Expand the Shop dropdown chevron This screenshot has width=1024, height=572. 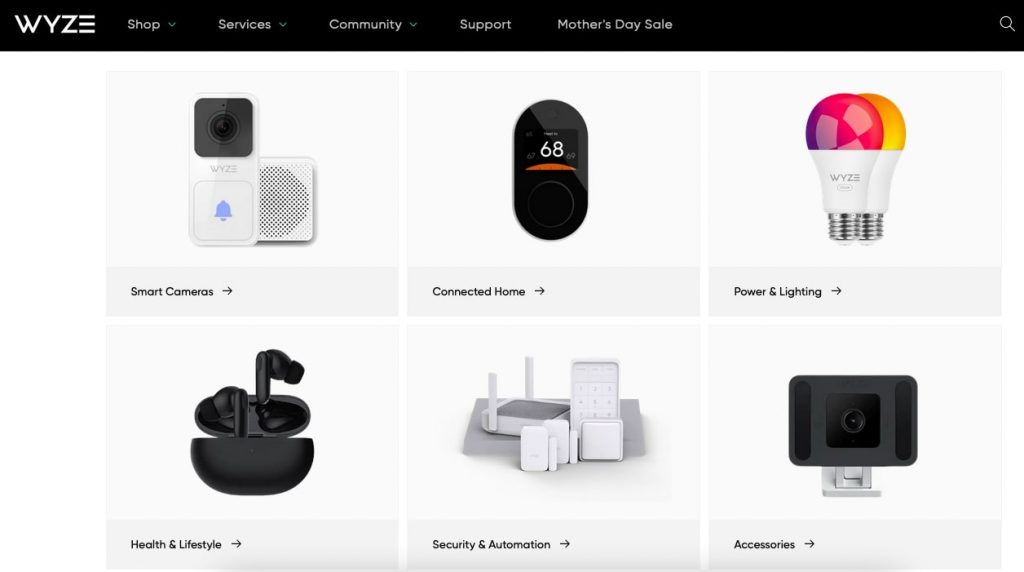(x=172, y=25)
